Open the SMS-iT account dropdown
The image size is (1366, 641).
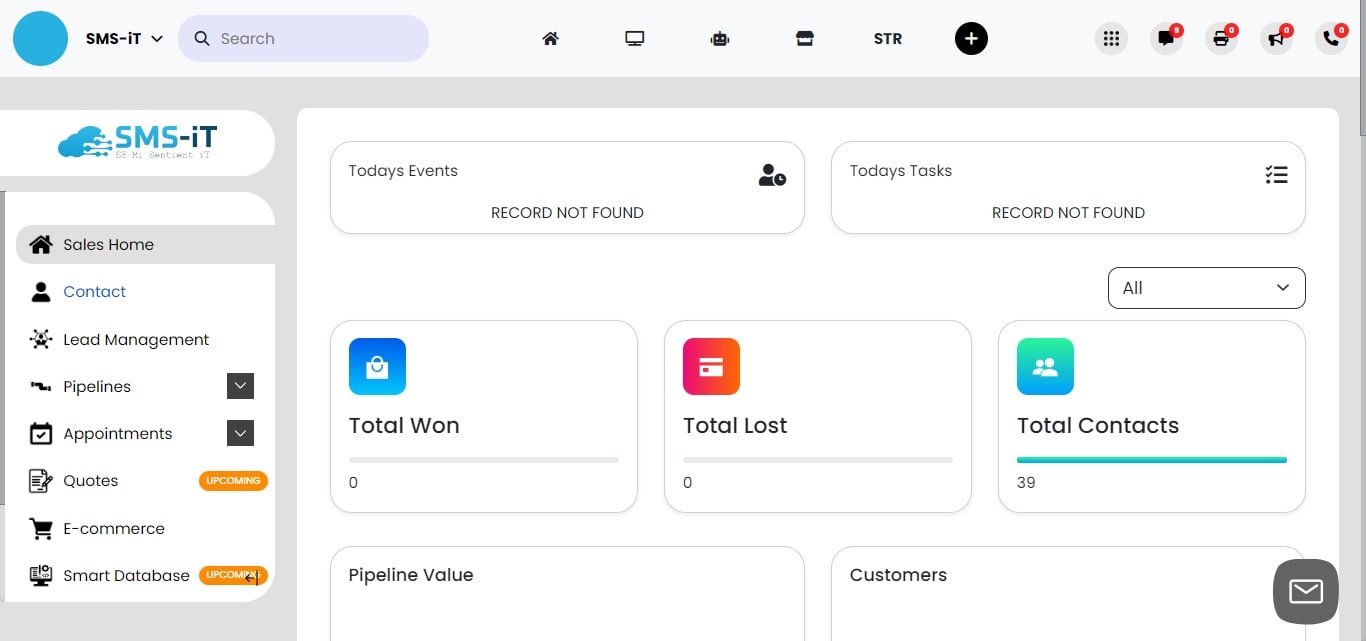pos(124,39)
